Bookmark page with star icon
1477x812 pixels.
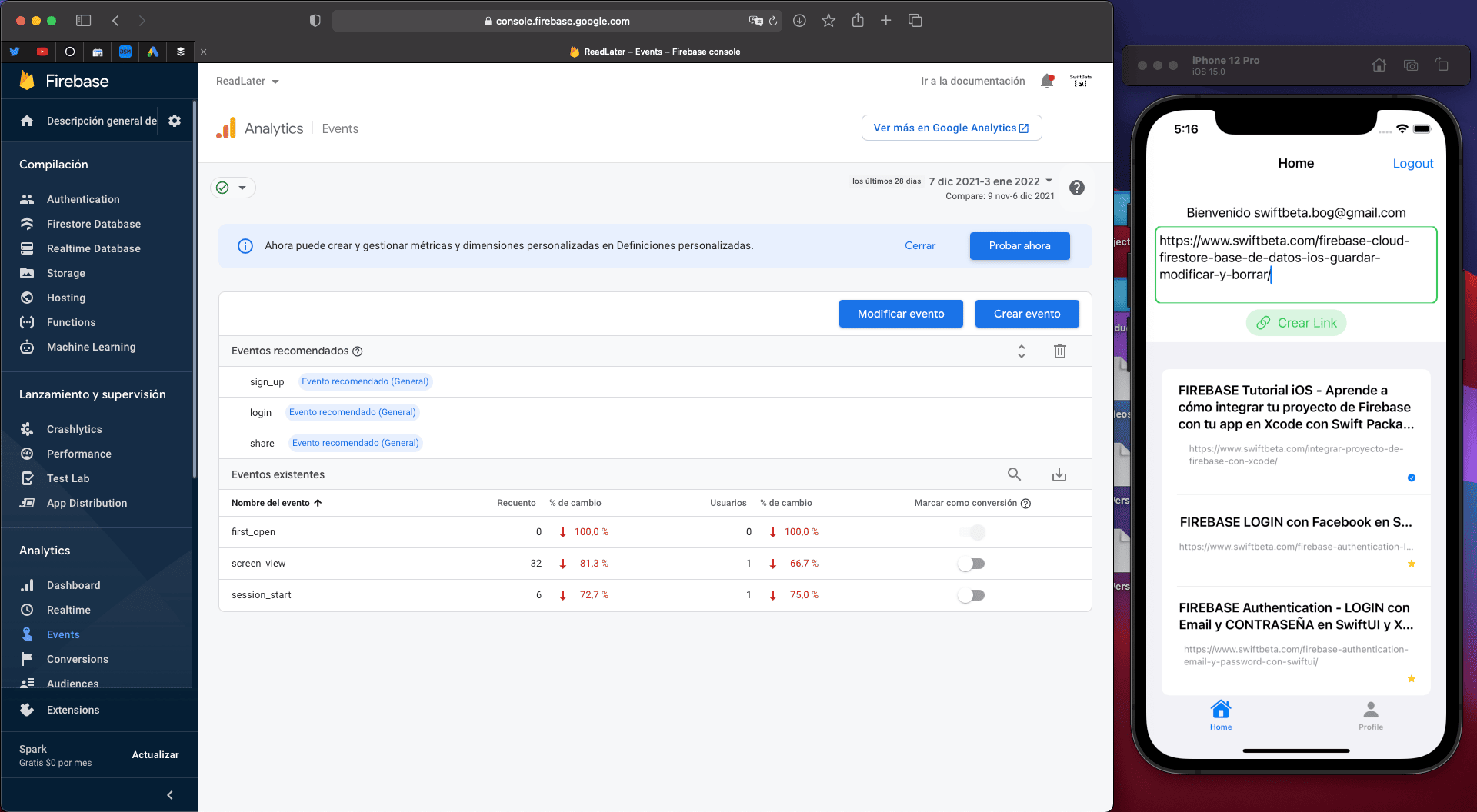pyautogui.click(x=829, y=21)
